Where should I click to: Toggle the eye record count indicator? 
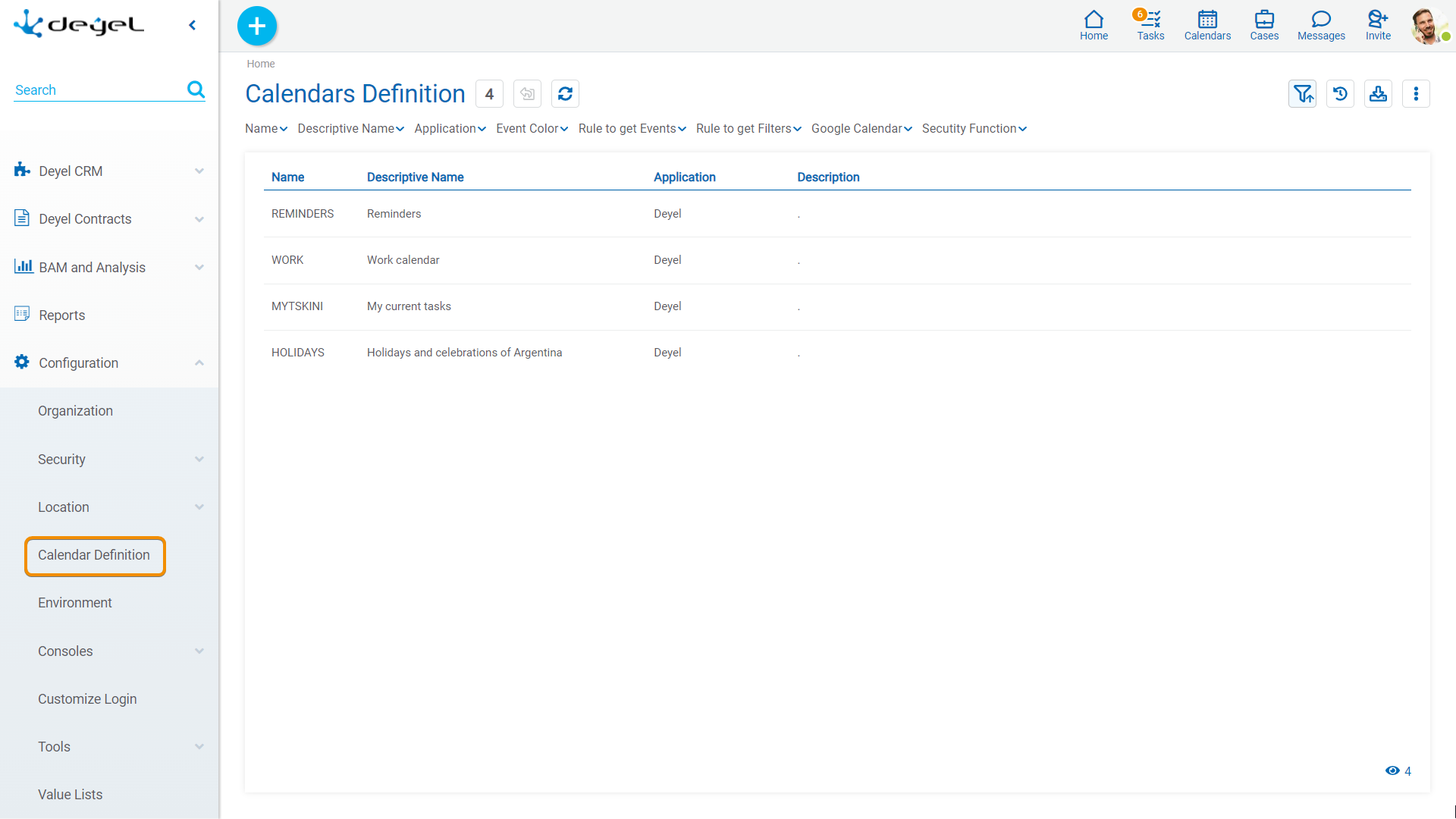(x=1392, y=770)
